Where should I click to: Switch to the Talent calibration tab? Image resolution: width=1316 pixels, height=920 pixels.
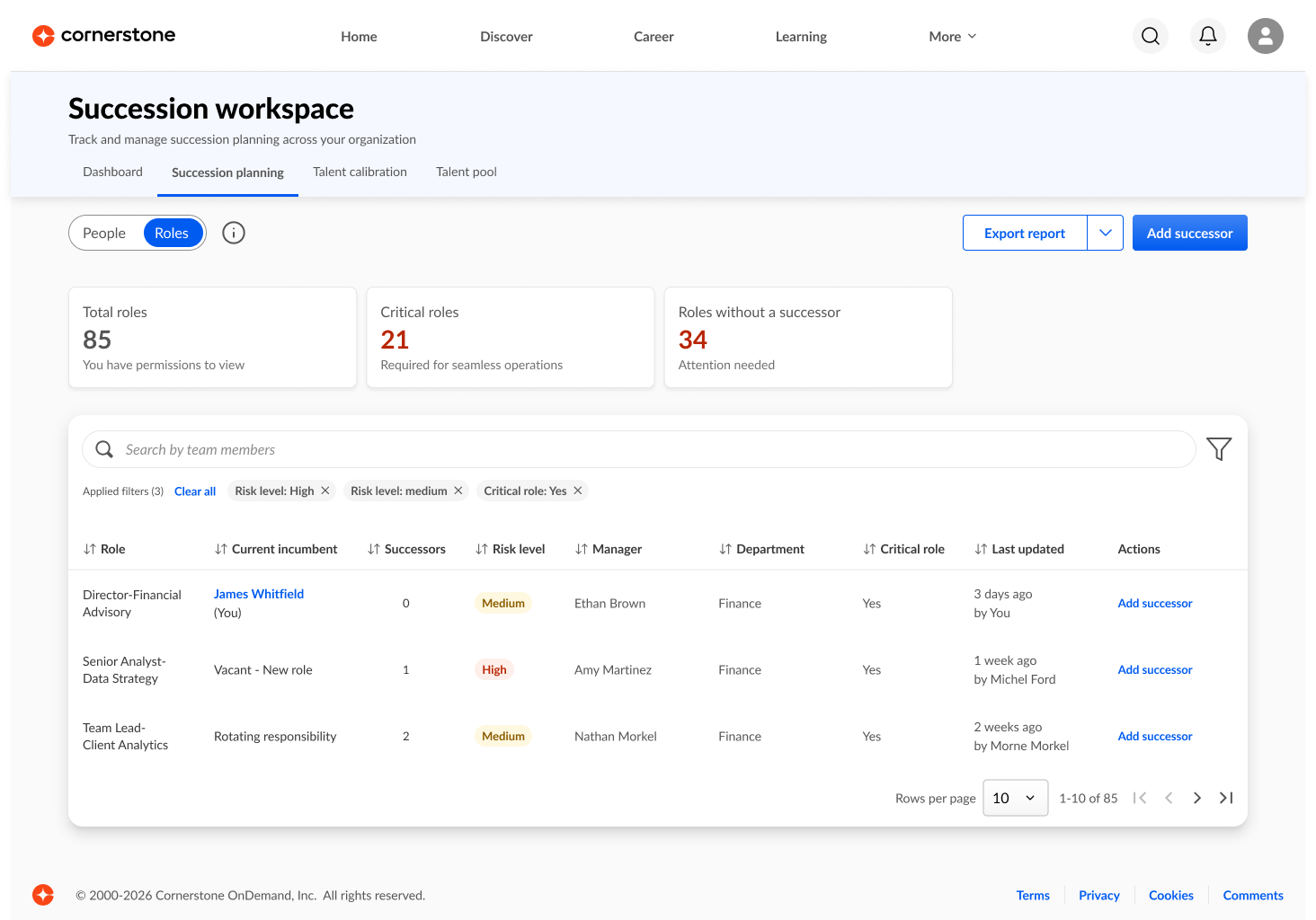point(360,172)
